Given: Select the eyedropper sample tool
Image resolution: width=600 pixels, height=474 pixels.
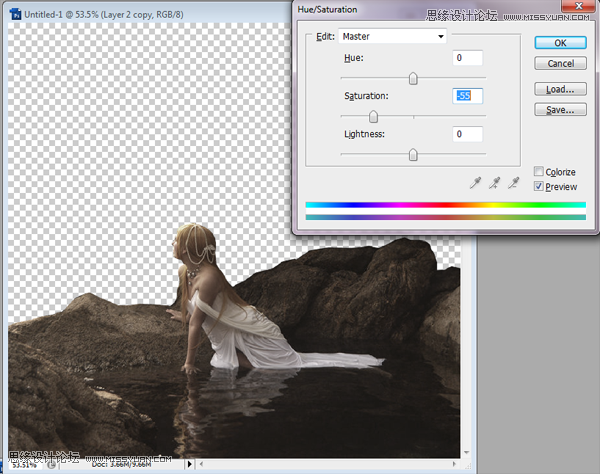Looking at the screenshot, I should pyautogui.click(x=475, y=183).
